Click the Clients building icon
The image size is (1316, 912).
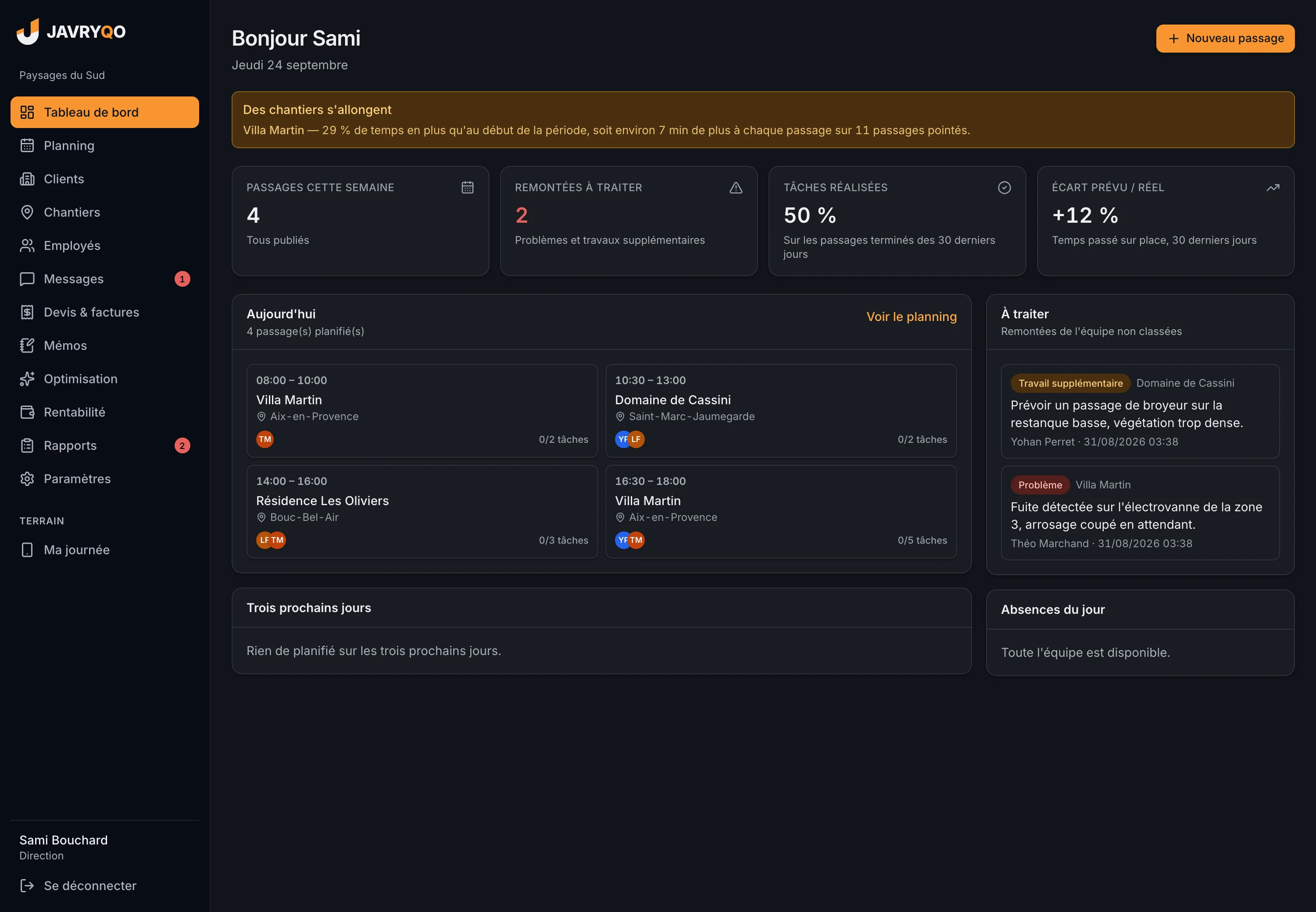27,179
